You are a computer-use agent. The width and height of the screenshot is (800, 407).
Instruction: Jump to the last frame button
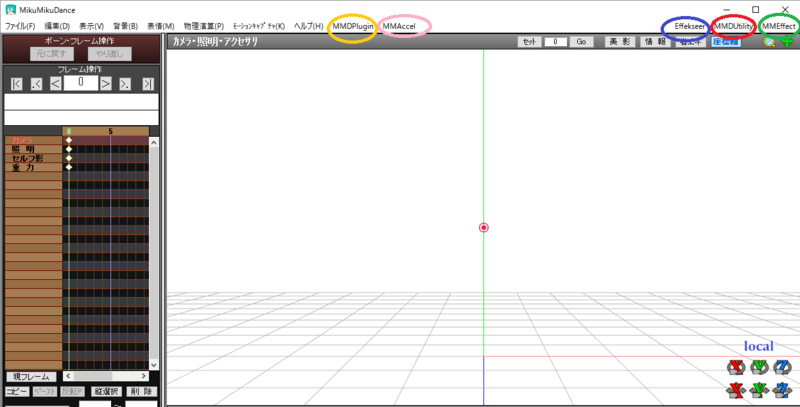148,84
